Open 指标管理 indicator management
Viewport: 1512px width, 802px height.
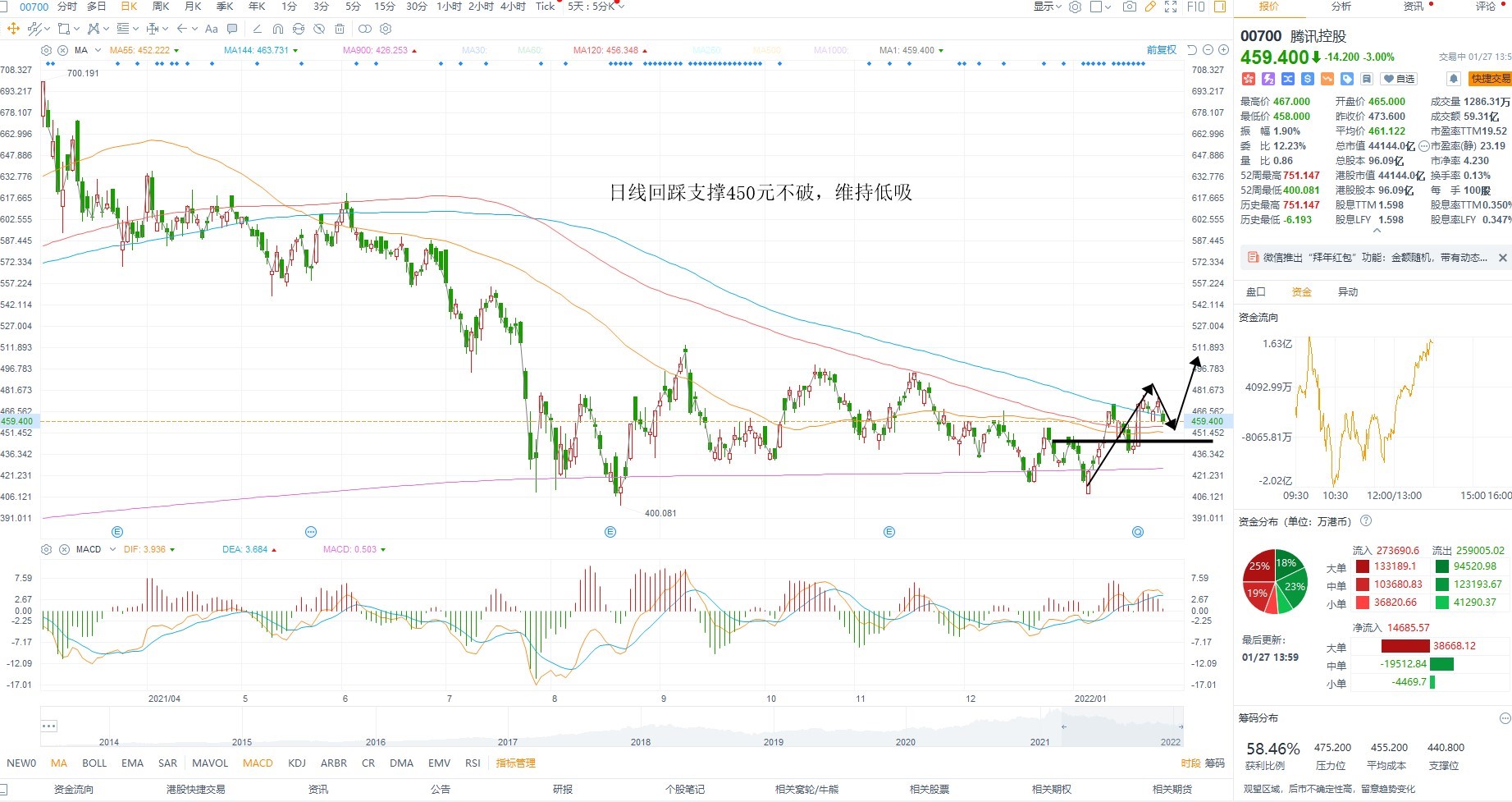pyautogui.click(x=515, y=763)
